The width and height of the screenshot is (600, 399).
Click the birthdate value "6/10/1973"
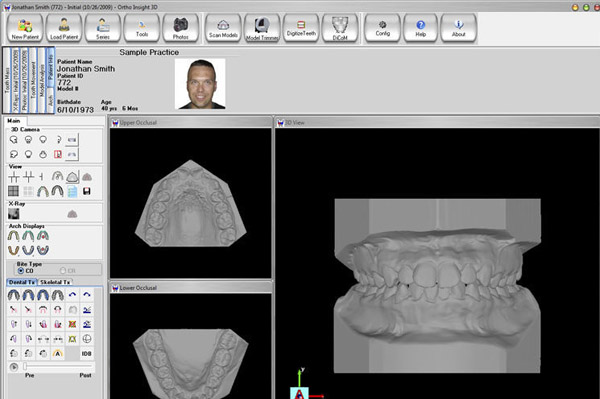tap(75, 110)
